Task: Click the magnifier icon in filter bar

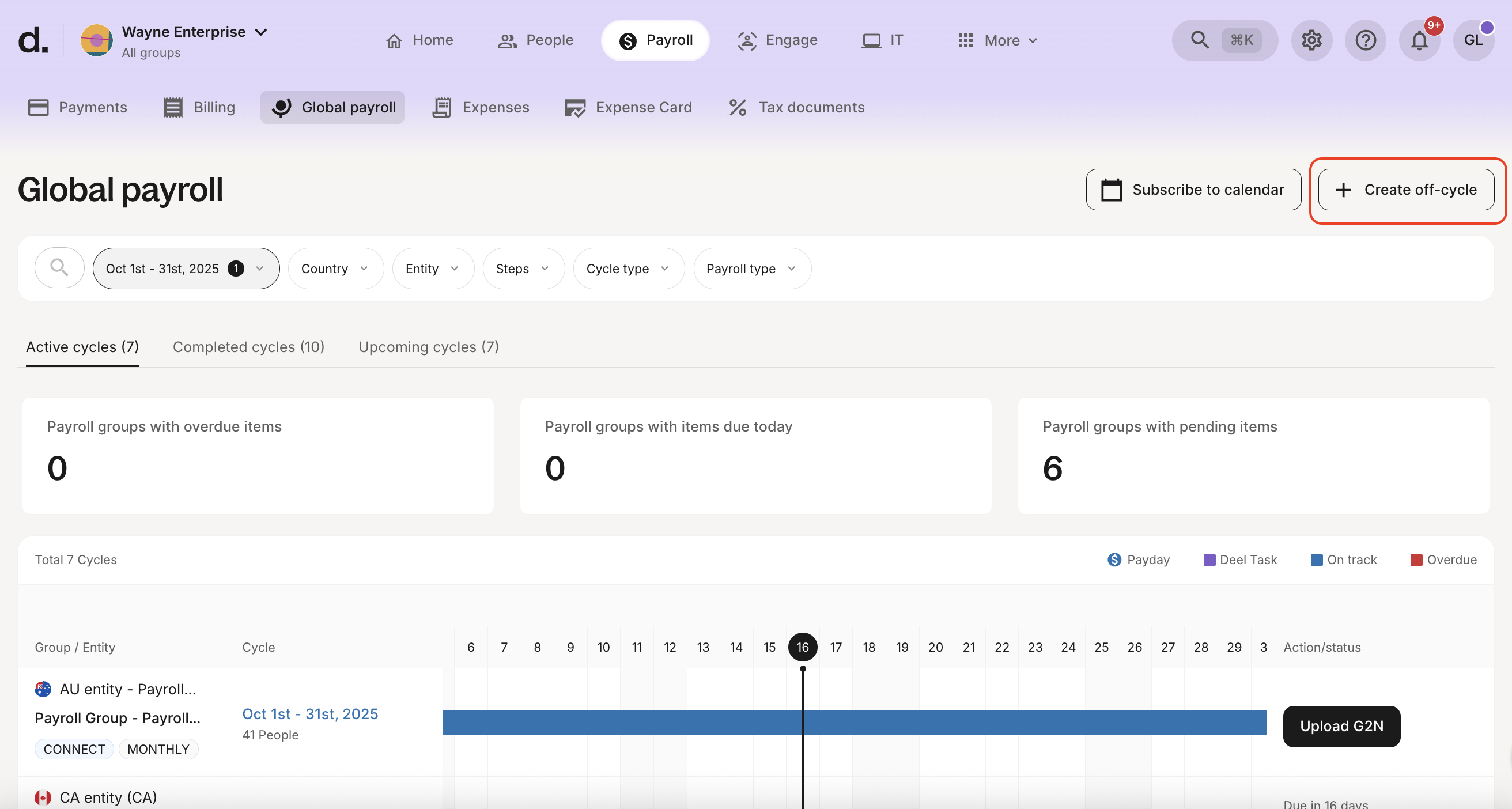Action: pos(59,269)
